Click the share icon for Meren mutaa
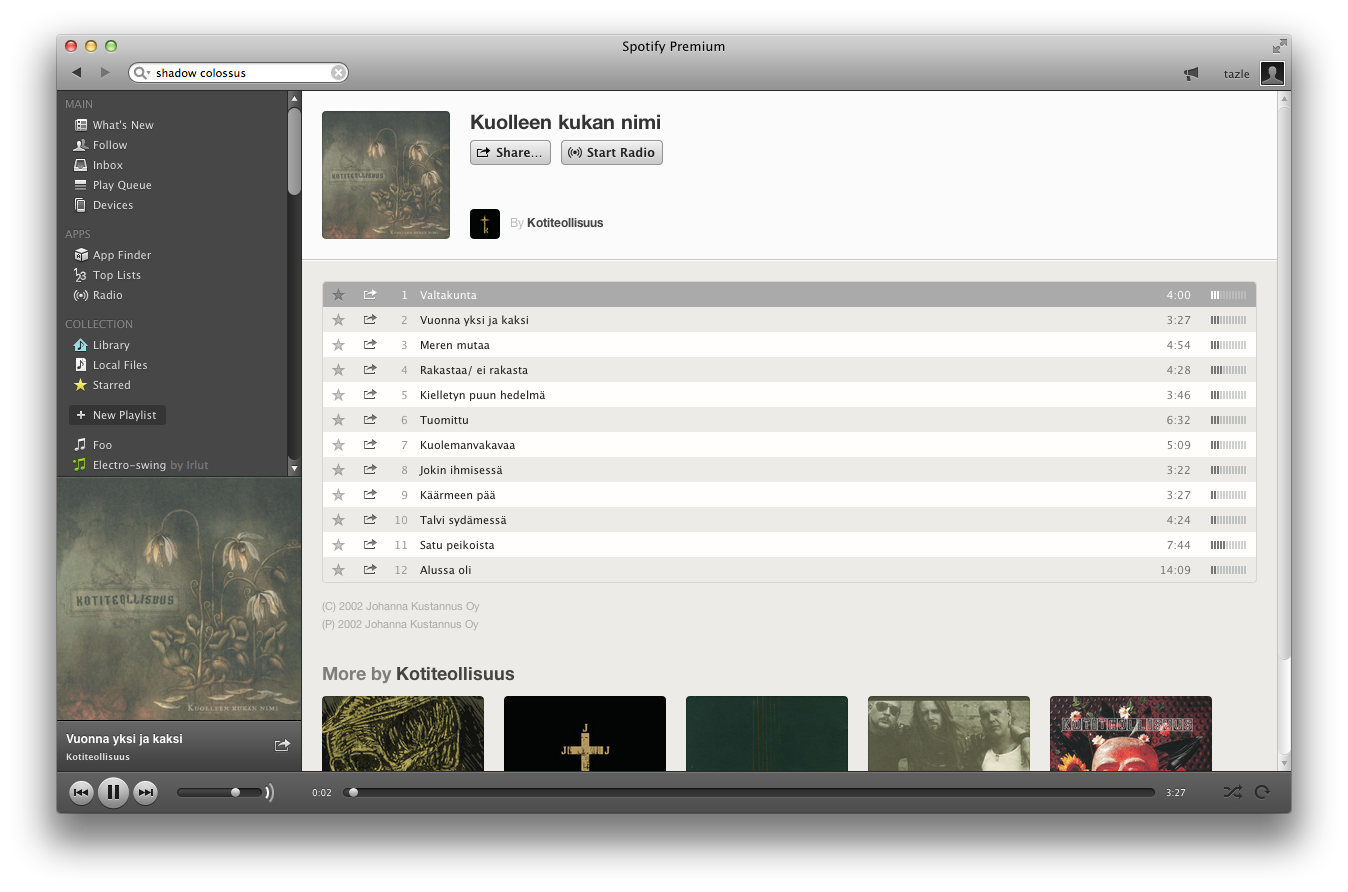1348x892 pixels. [370, 345]
